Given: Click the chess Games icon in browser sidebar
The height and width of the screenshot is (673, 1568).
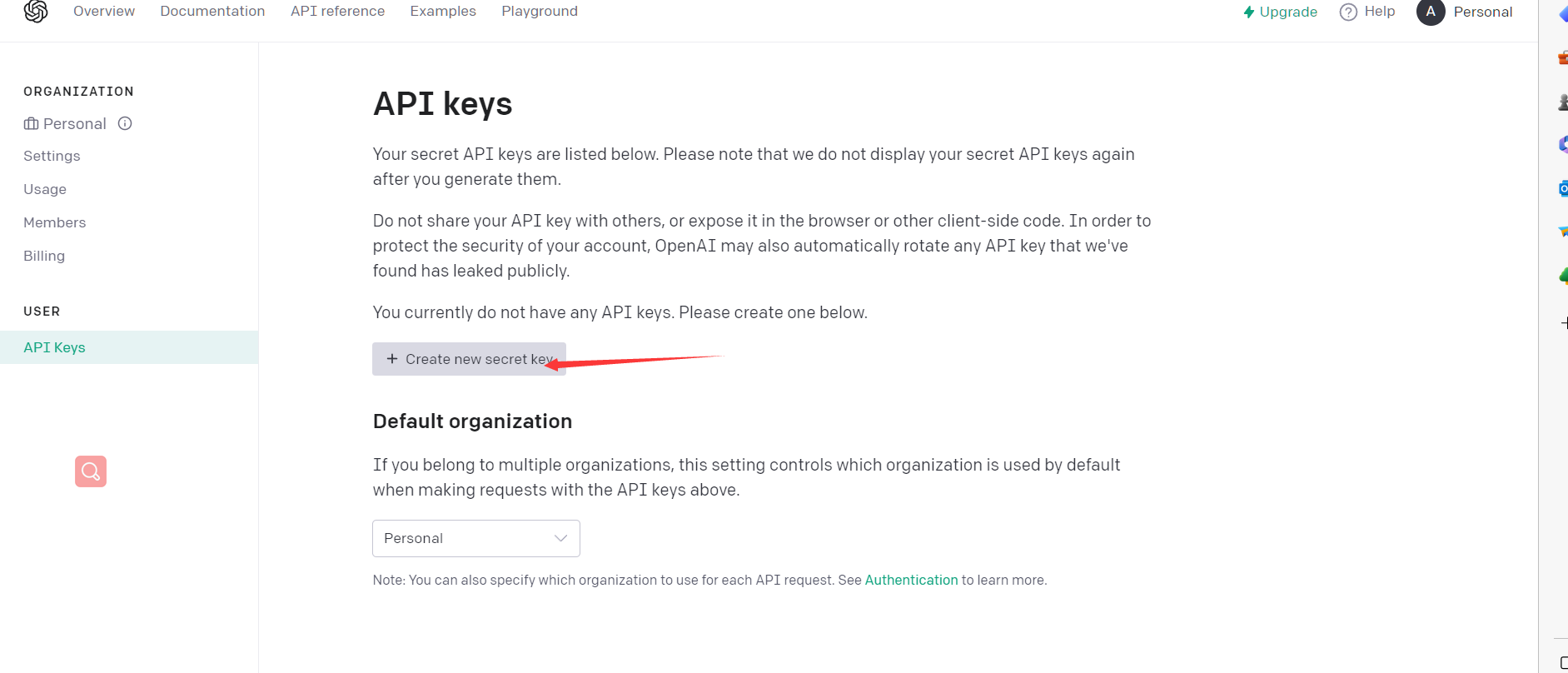Looking at the screenshot, I should [1563, 102].
